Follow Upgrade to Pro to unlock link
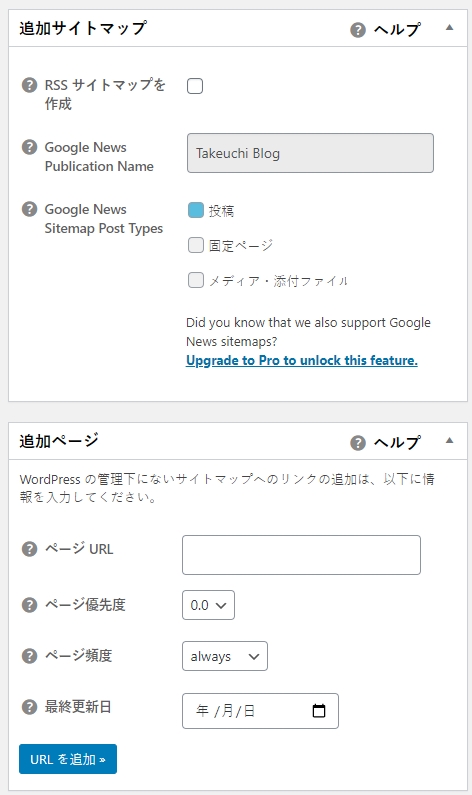Viewport: 472px width, 795px height. coord(302,360)
